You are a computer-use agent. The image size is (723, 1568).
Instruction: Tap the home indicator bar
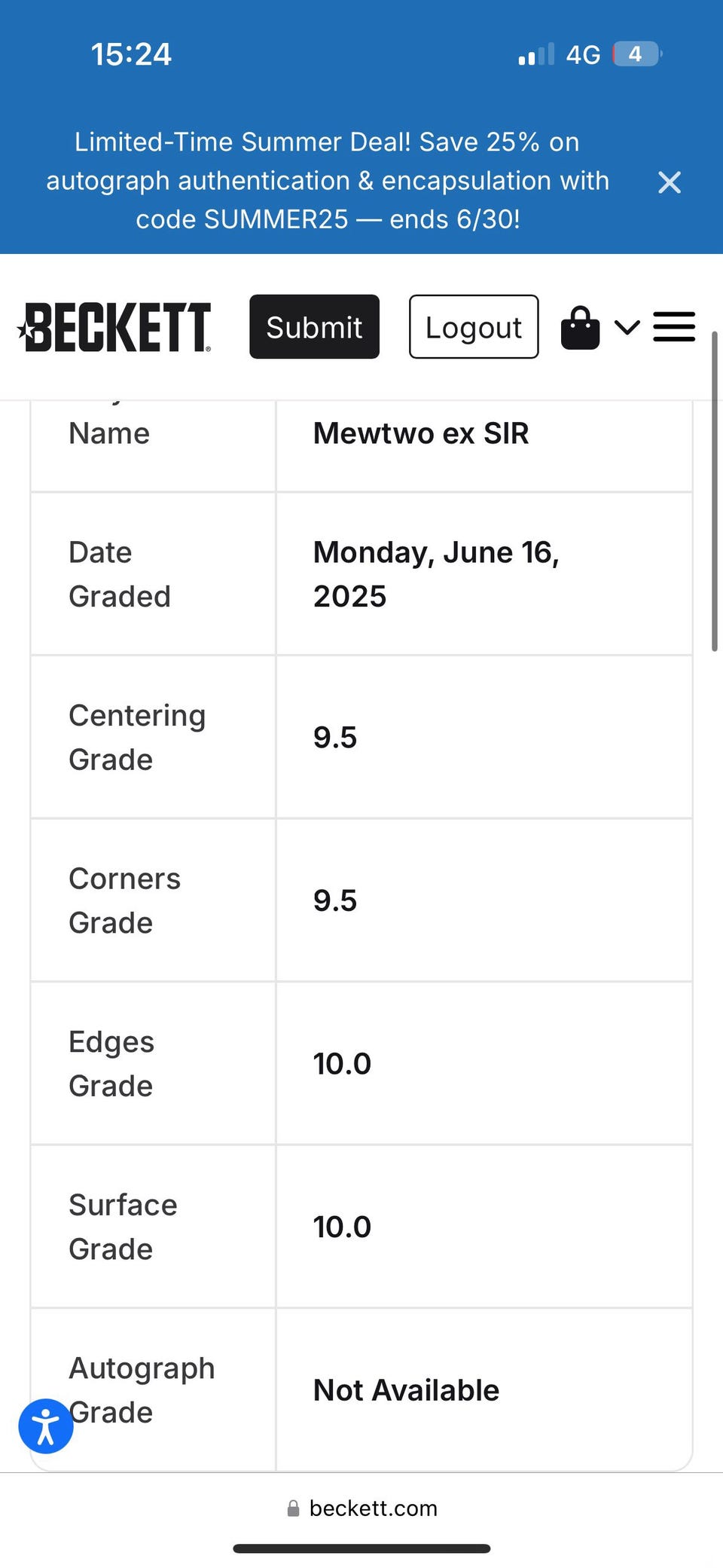click(361, 1548)
